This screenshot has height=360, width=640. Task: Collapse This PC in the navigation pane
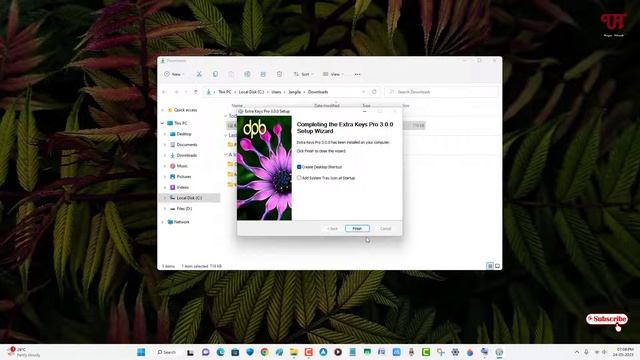coord(162,123)
